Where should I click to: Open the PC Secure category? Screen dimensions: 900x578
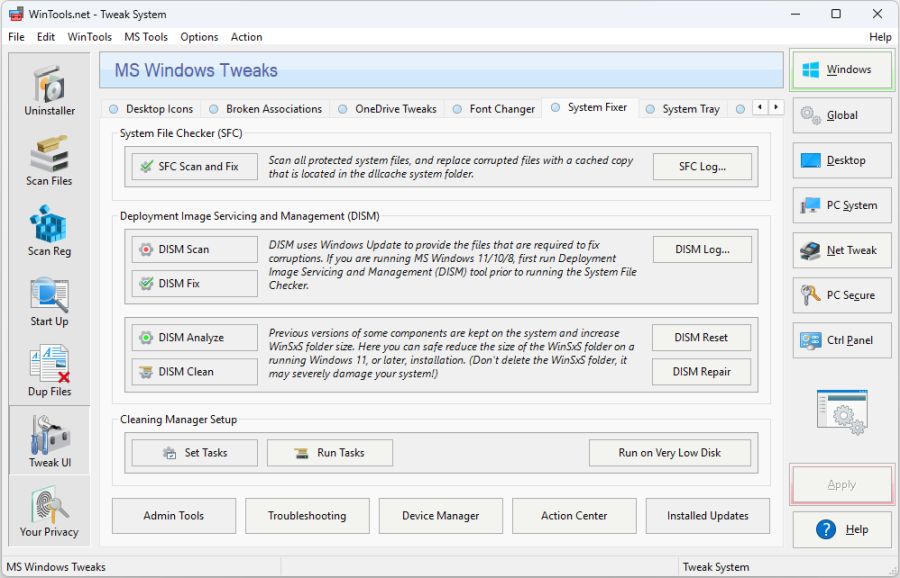click(x=841, y=295)
